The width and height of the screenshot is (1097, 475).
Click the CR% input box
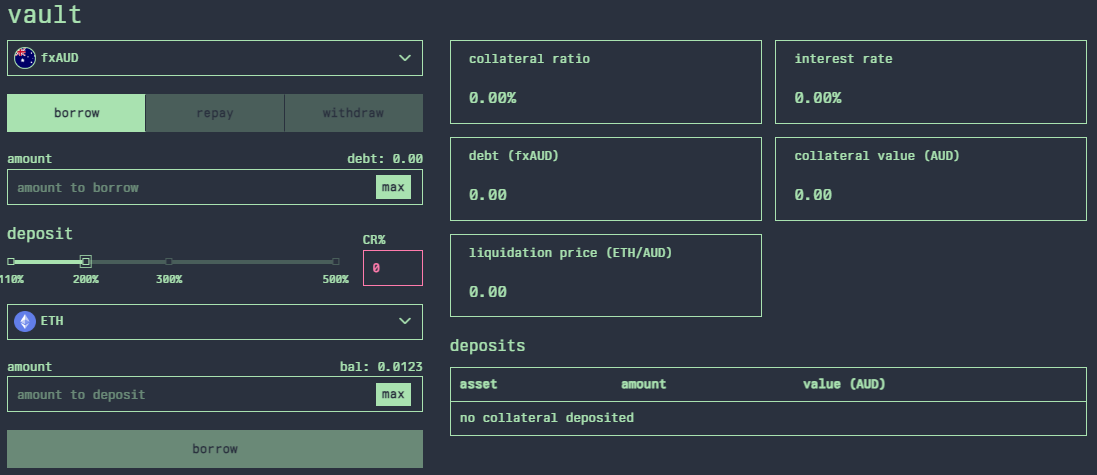click(392, 268)
